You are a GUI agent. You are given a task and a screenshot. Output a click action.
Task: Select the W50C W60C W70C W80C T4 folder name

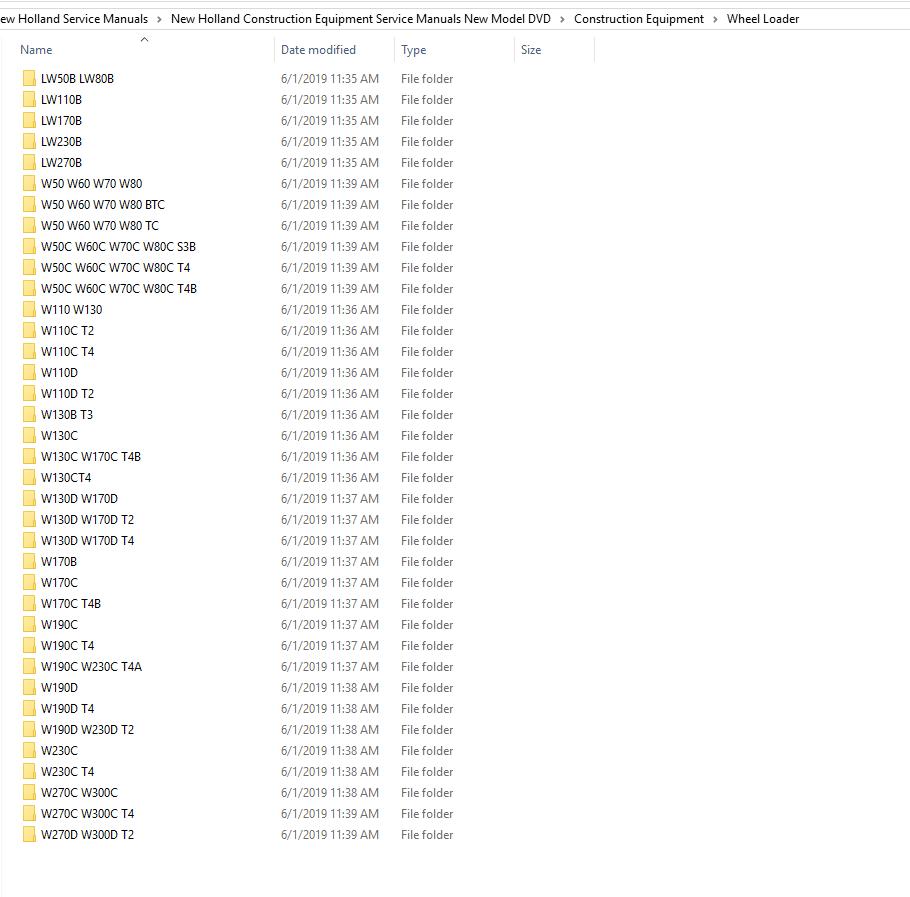(x=115, y=267)
